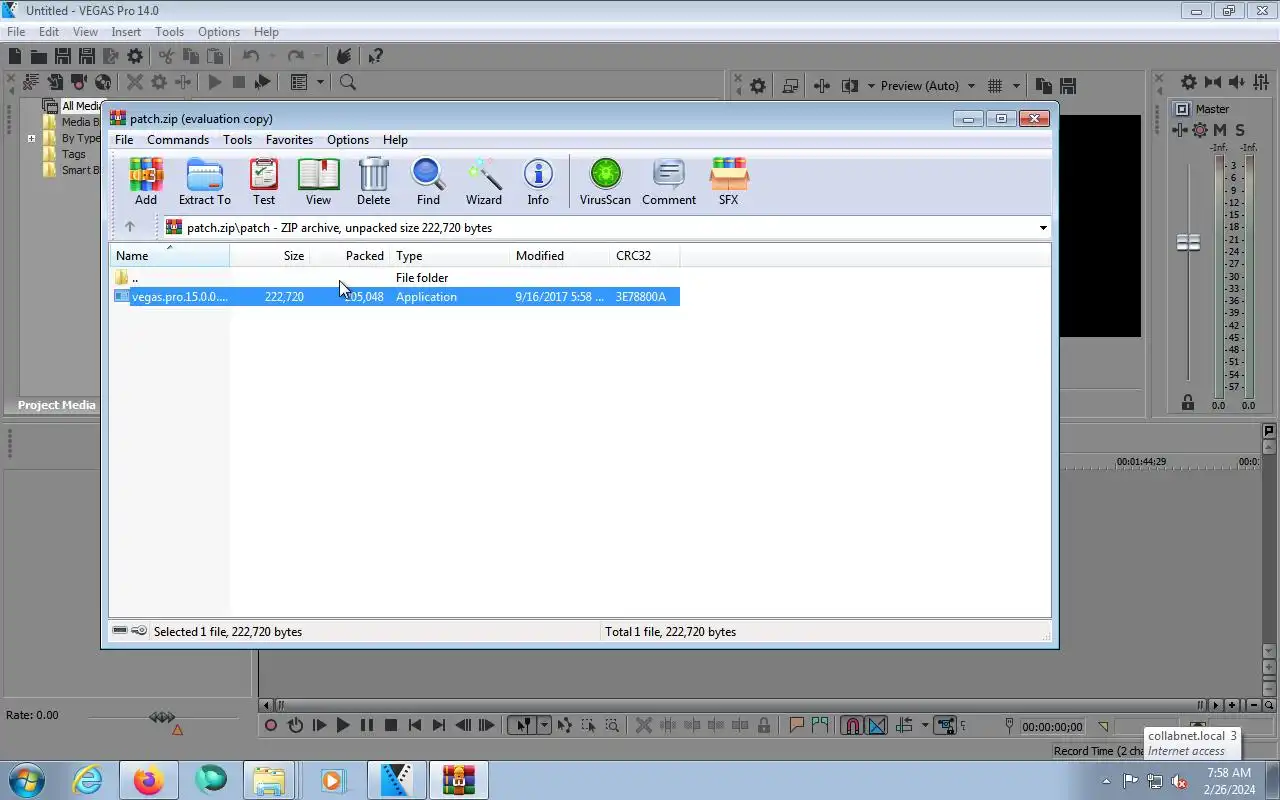Toggle Enable Snapping magnet in timeline toolbar
1280x800 pixels.
coord(852,726)
